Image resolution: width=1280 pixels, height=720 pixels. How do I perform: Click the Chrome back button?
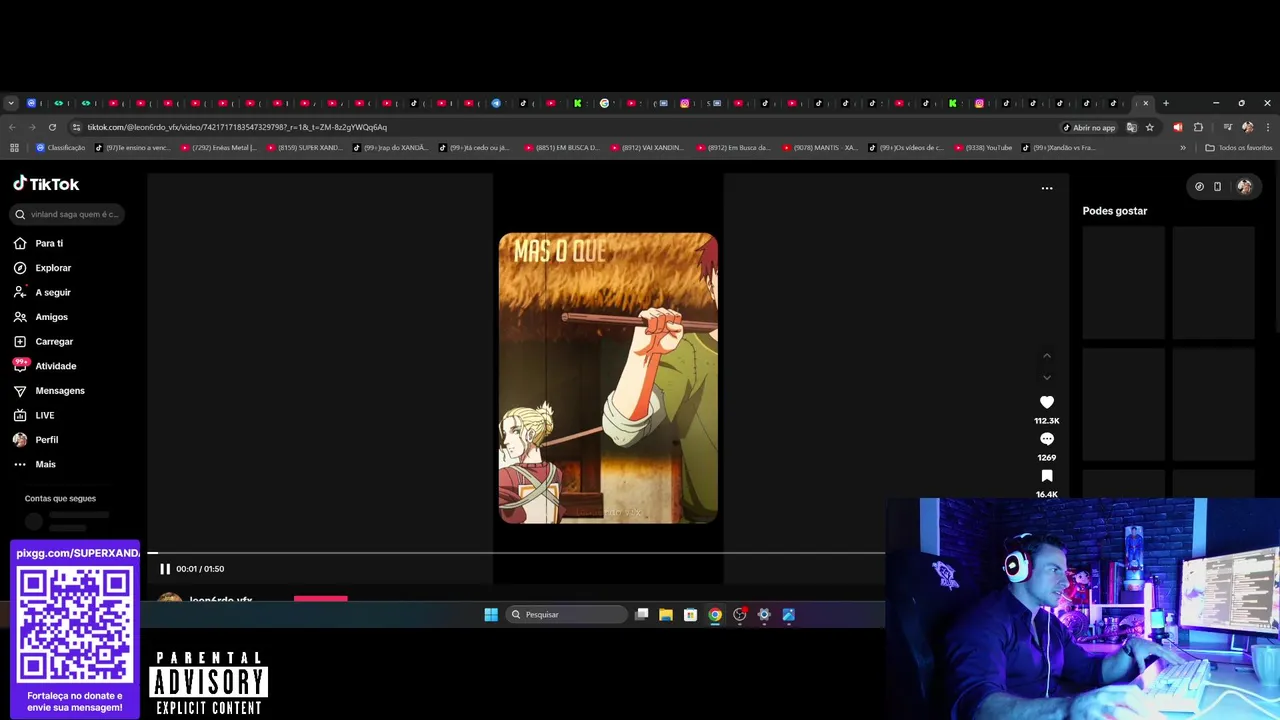(12, 127)
